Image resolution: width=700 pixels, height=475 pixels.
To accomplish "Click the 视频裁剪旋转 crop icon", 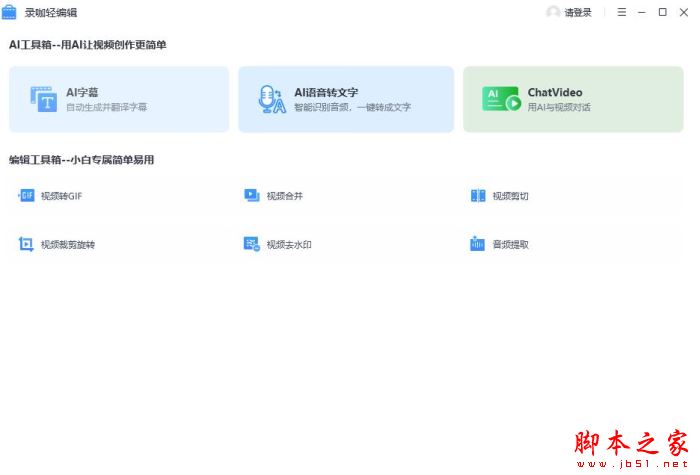I will pos(26,244).
